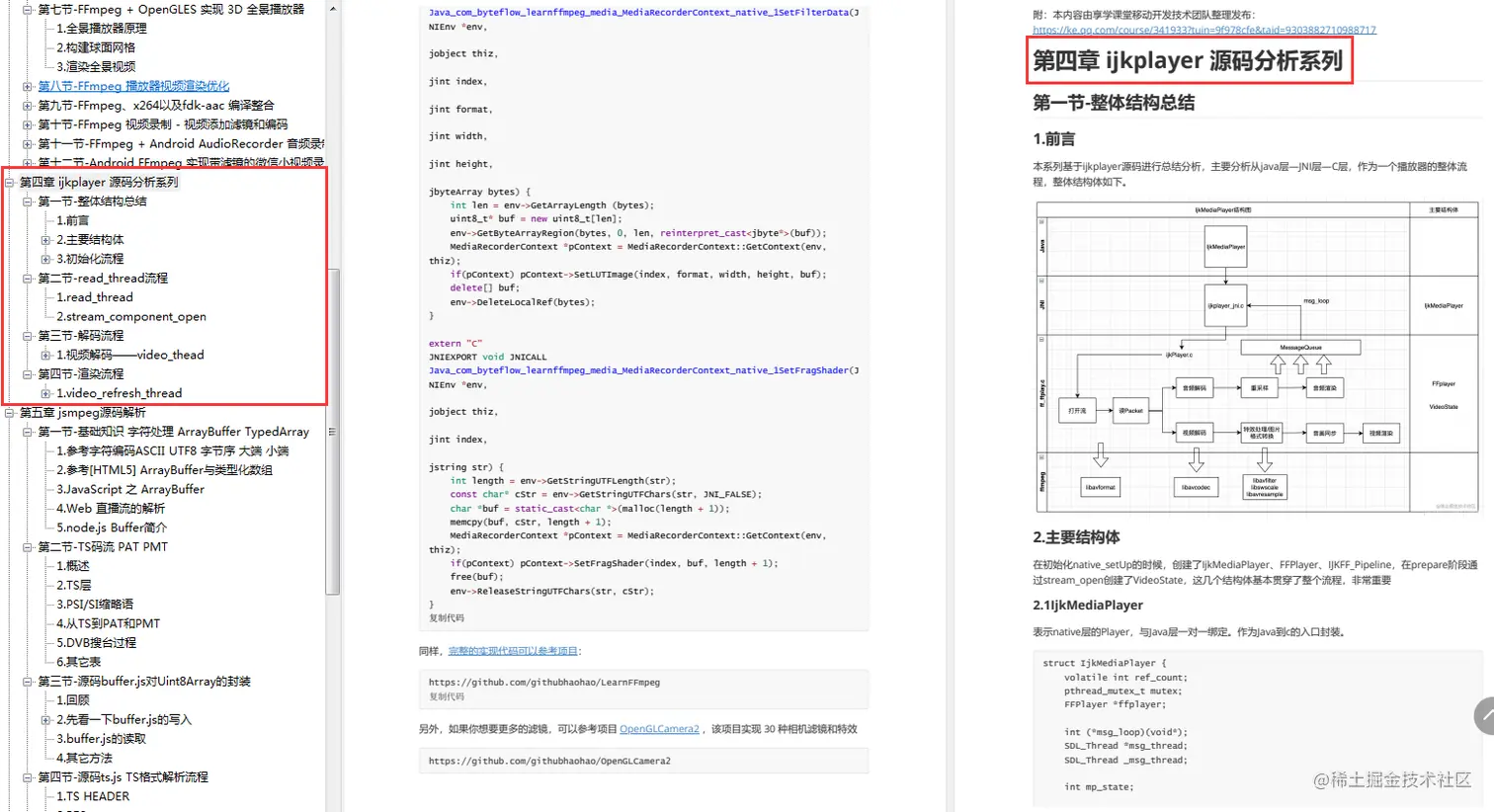The height and width of the screenshot is (812, 1494).
Task: Select 2.参考[HTML5] ArrayBuffer与类型化数组 entry
Action: pos(164,470)
